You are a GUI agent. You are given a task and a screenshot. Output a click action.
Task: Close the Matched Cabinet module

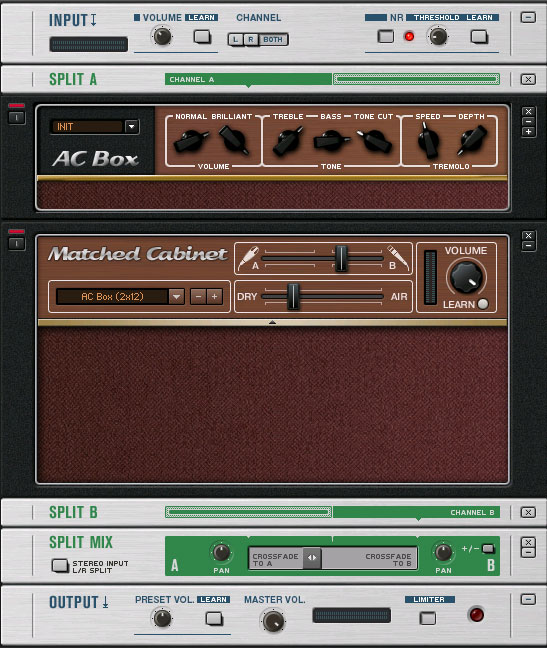[528, 236]
